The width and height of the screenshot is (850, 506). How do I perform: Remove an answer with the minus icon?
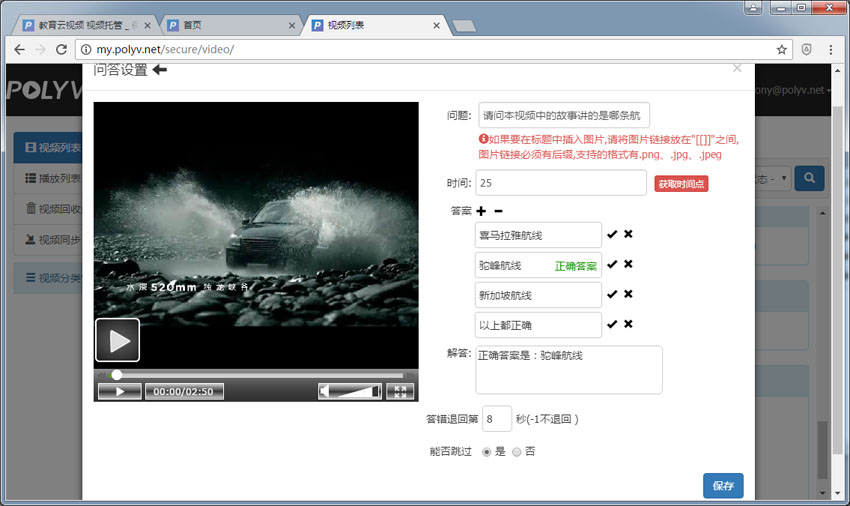498,211
